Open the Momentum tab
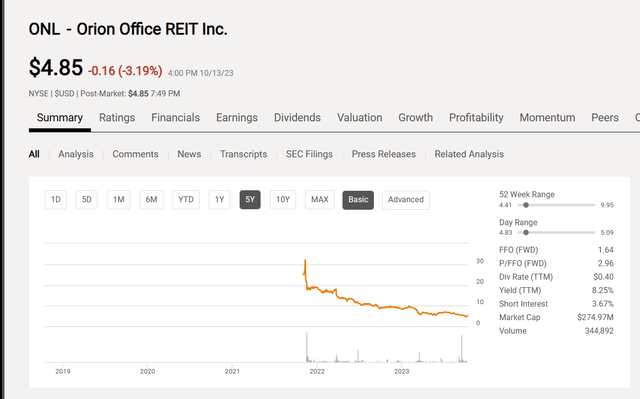Image resolution: width=640 pixels, height=399 pixels. click(x=547, y=117)
